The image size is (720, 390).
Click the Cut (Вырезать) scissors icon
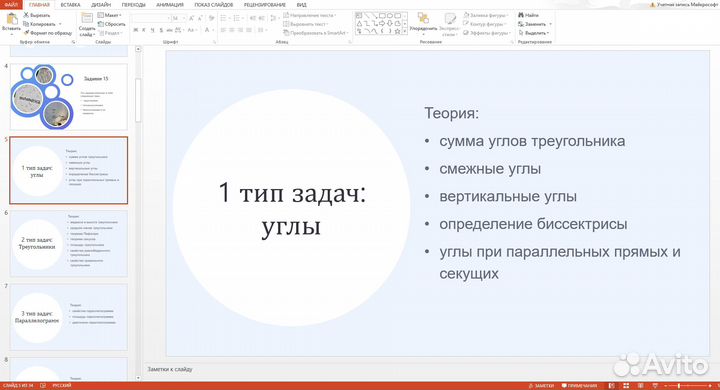coord(26,15)
